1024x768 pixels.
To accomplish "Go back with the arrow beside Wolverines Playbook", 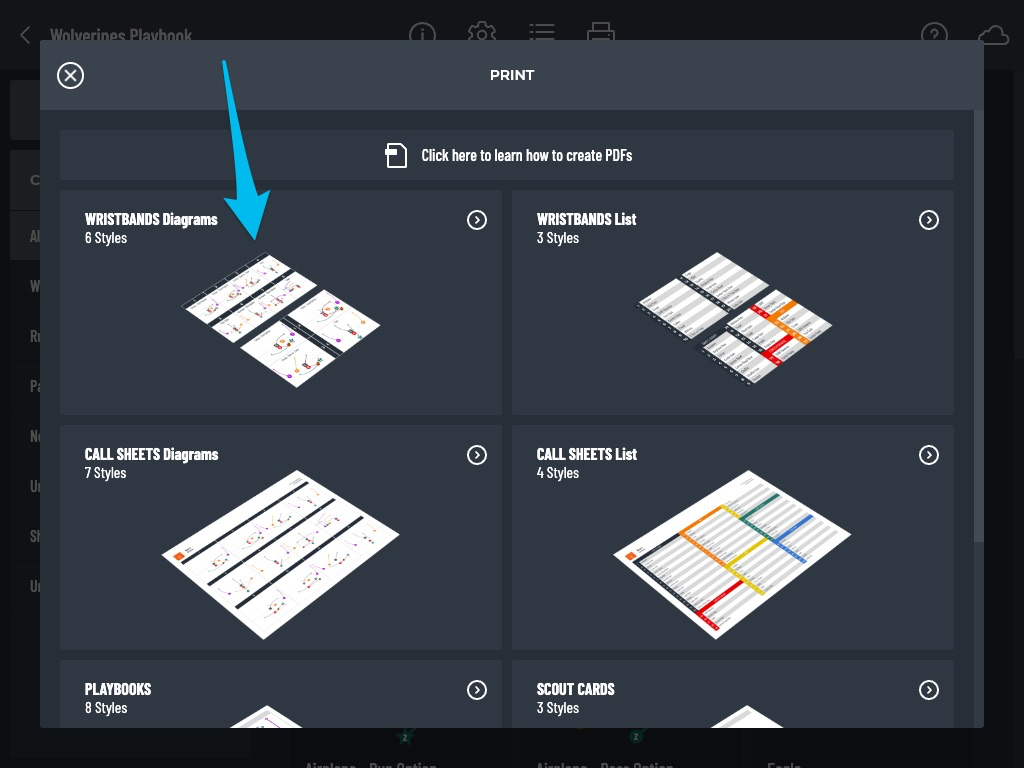I will (x=25, y=35).
